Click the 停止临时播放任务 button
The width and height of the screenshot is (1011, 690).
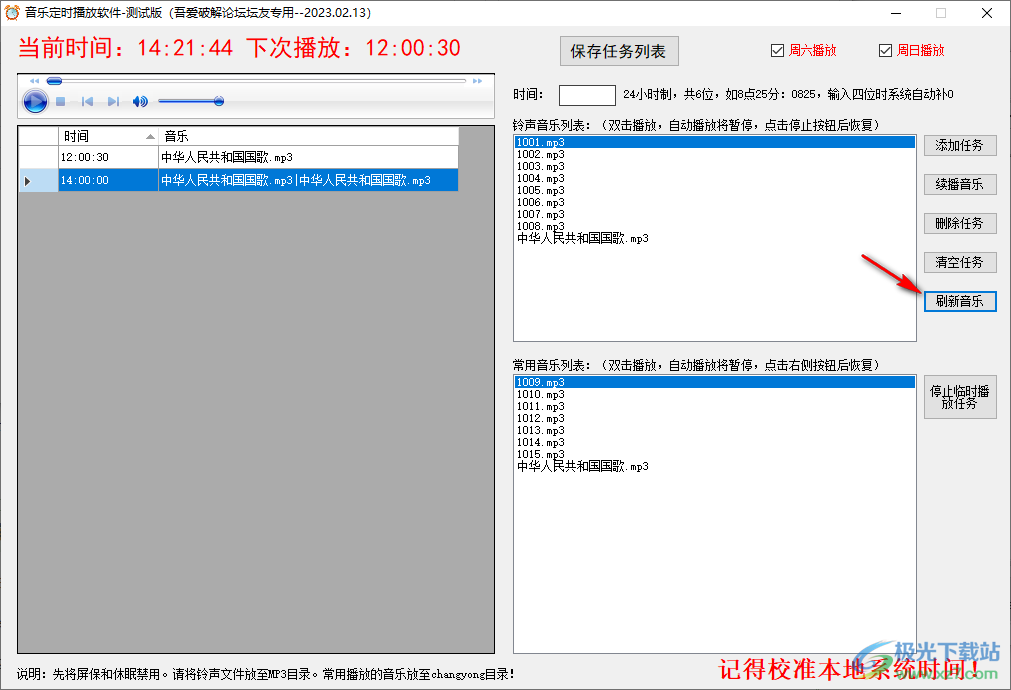tap(959, 397)
